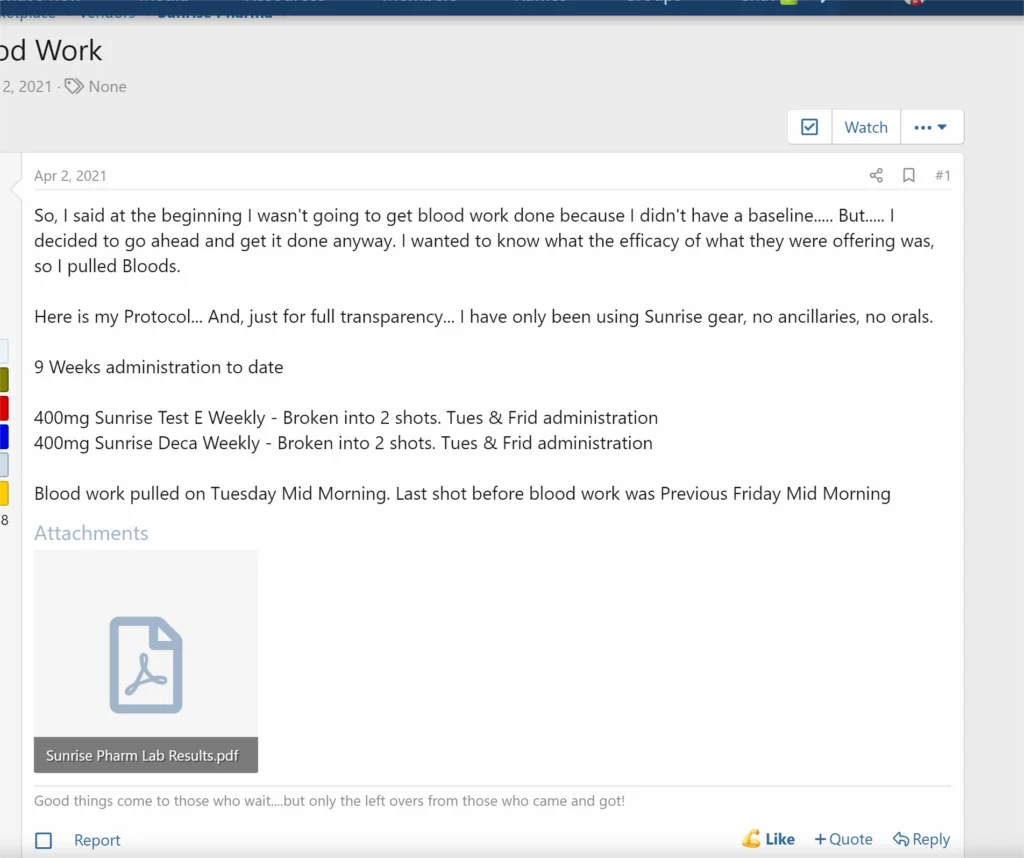Image resolution: width=1024 pixels, height=858 pixels.
Task: Click the share icon on post #1
Action: (x=876, y=176)
